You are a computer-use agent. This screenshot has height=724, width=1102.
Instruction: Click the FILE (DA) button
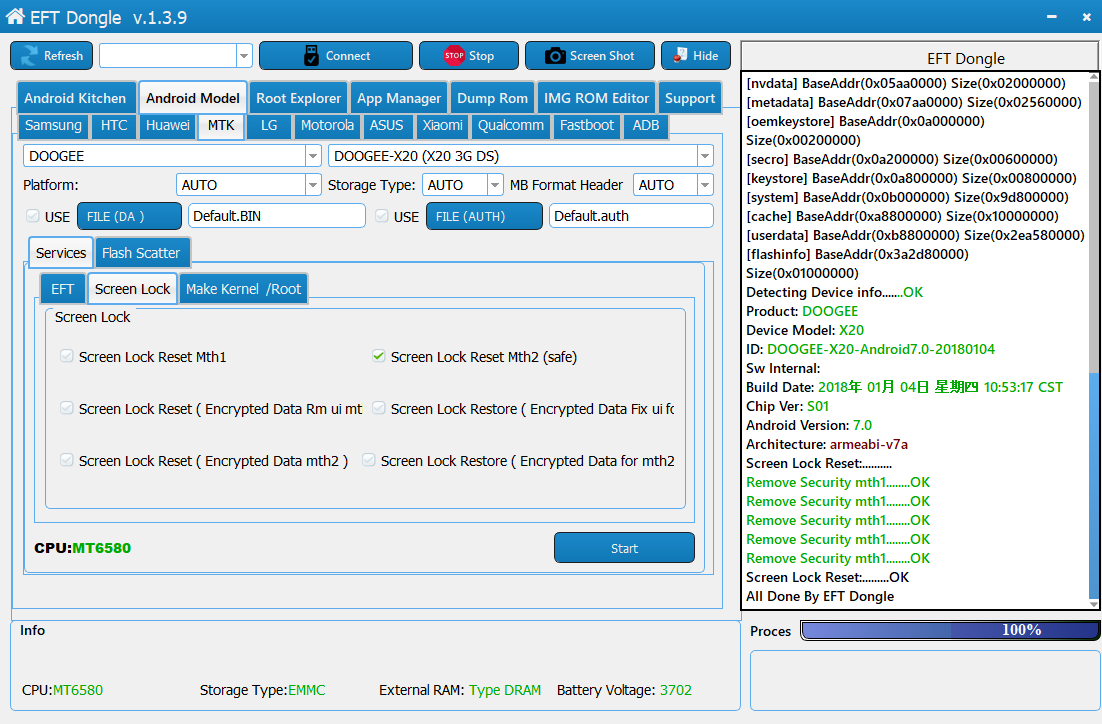pos(129,216)
